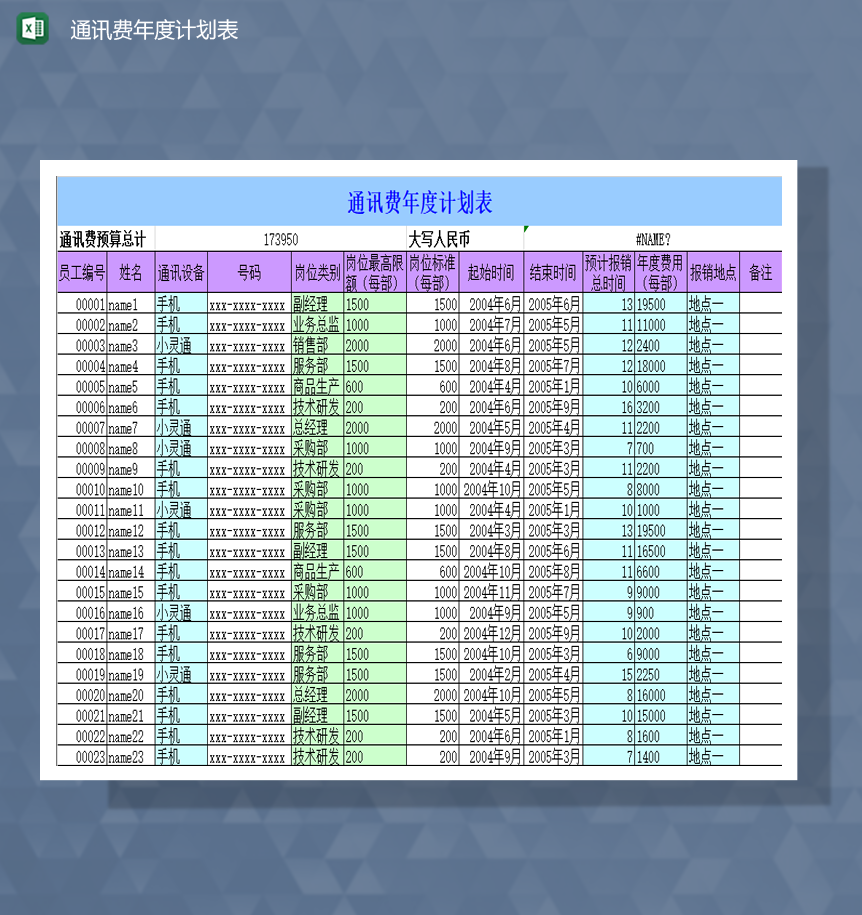Click the 报销地点 column header
862x915 pixels.
pyautogui.click(x=710, y=272)
